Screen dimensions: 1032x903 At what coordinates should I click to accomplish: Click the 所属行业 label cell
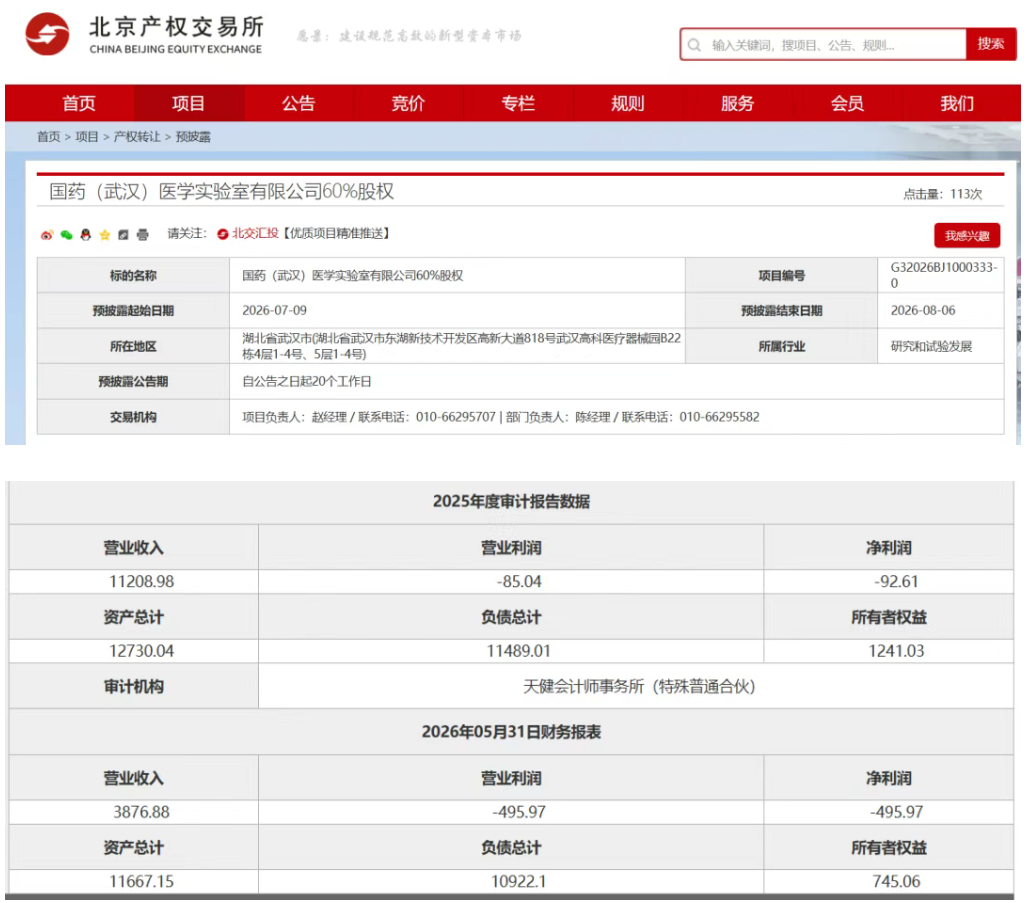tap(781, 346)
